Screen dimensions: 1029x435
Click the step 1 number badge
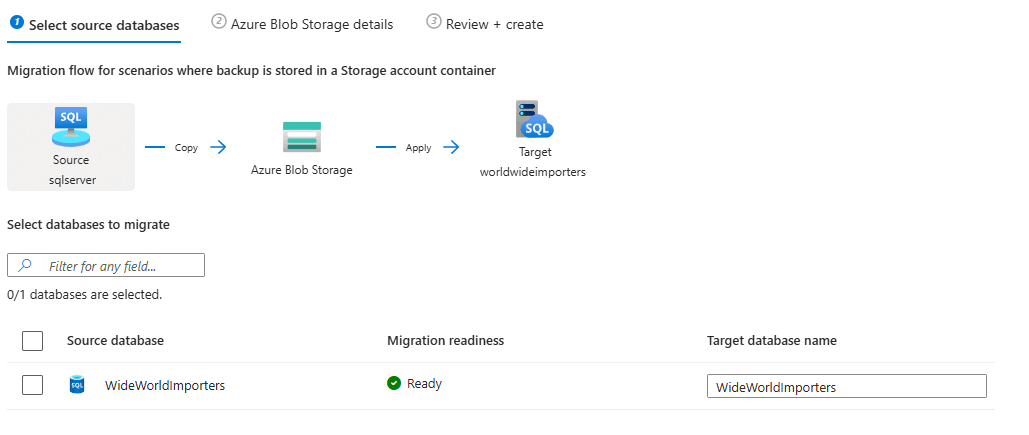[x=18, y=22]
